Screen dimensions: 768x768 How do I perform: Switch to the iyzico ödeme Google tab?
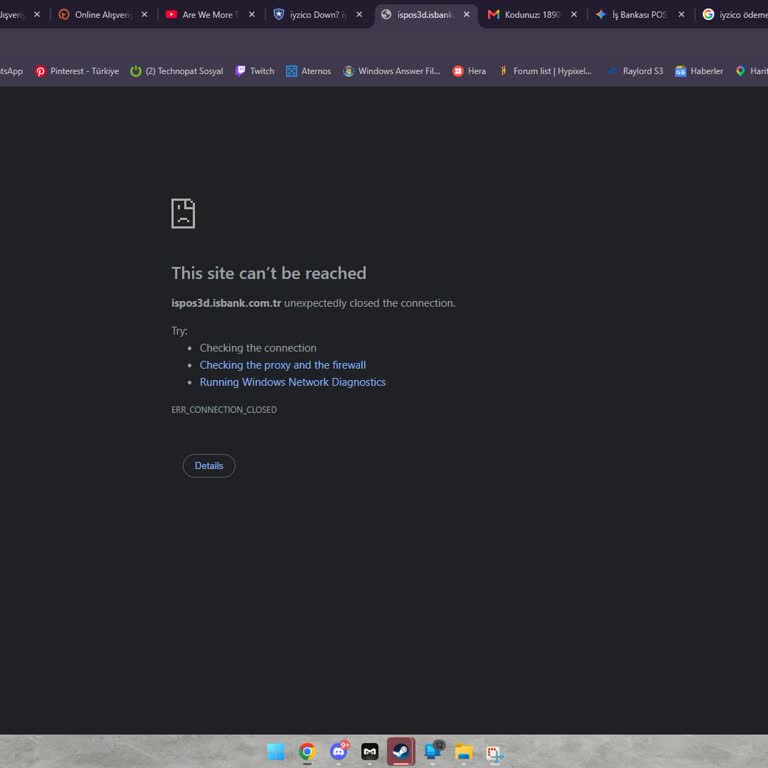(x=733, y=15)
